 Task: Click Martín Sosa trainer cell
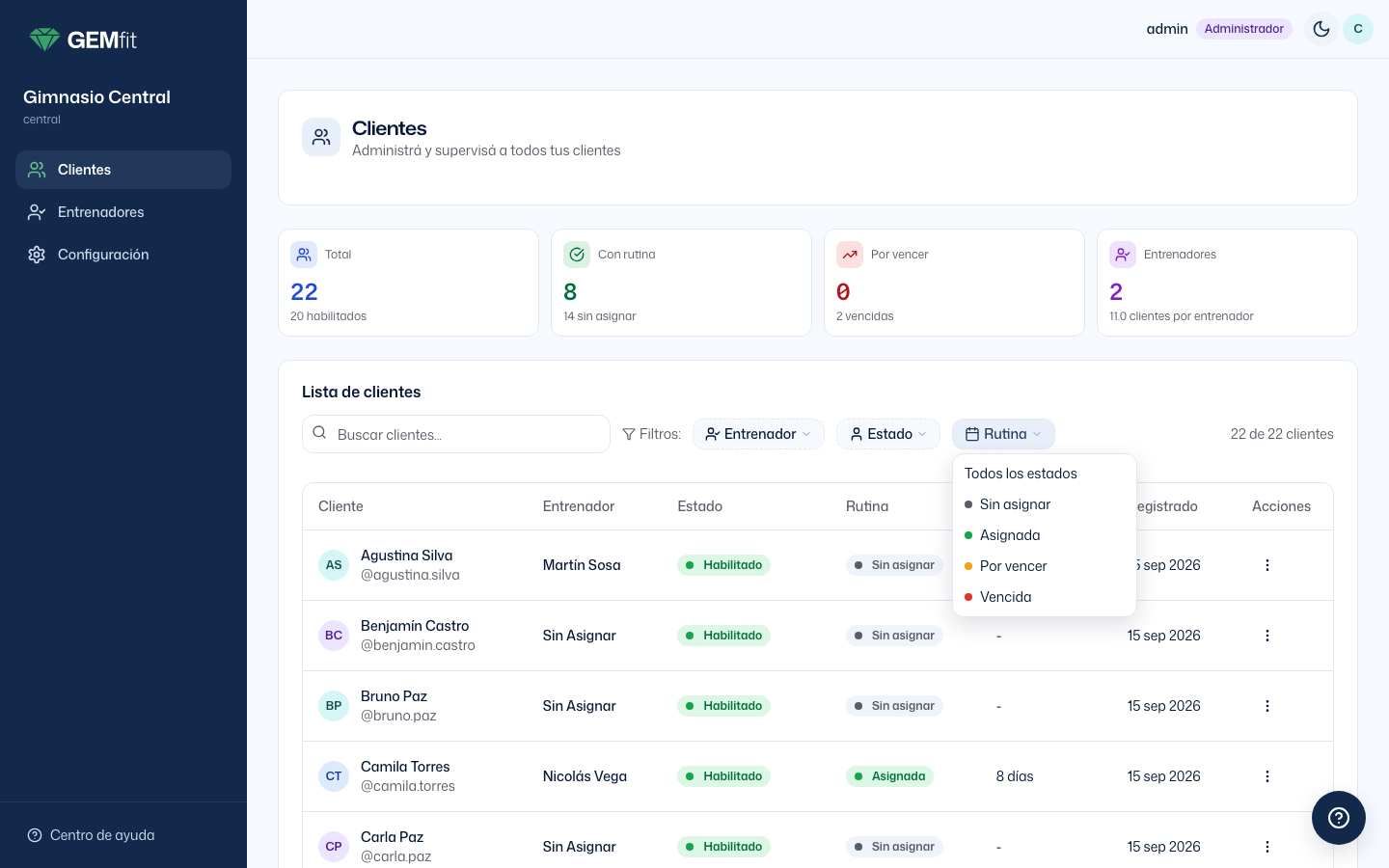pyautogui.click(x=582, y=565)
